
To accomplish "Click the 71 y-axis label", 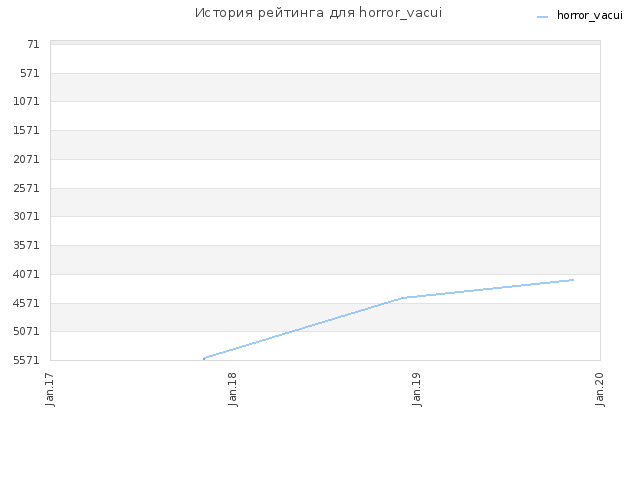I will [x=33, y=44].
